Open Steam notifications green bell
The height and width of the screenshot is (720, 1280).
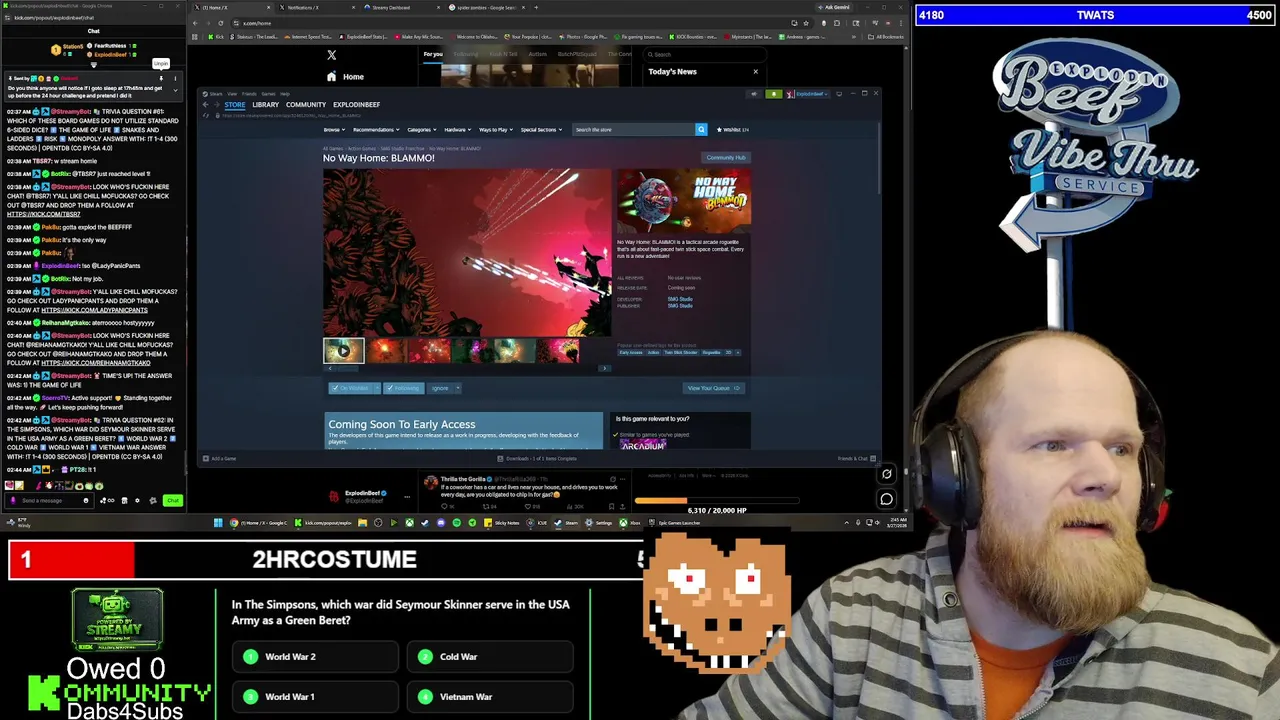(773, 94)
